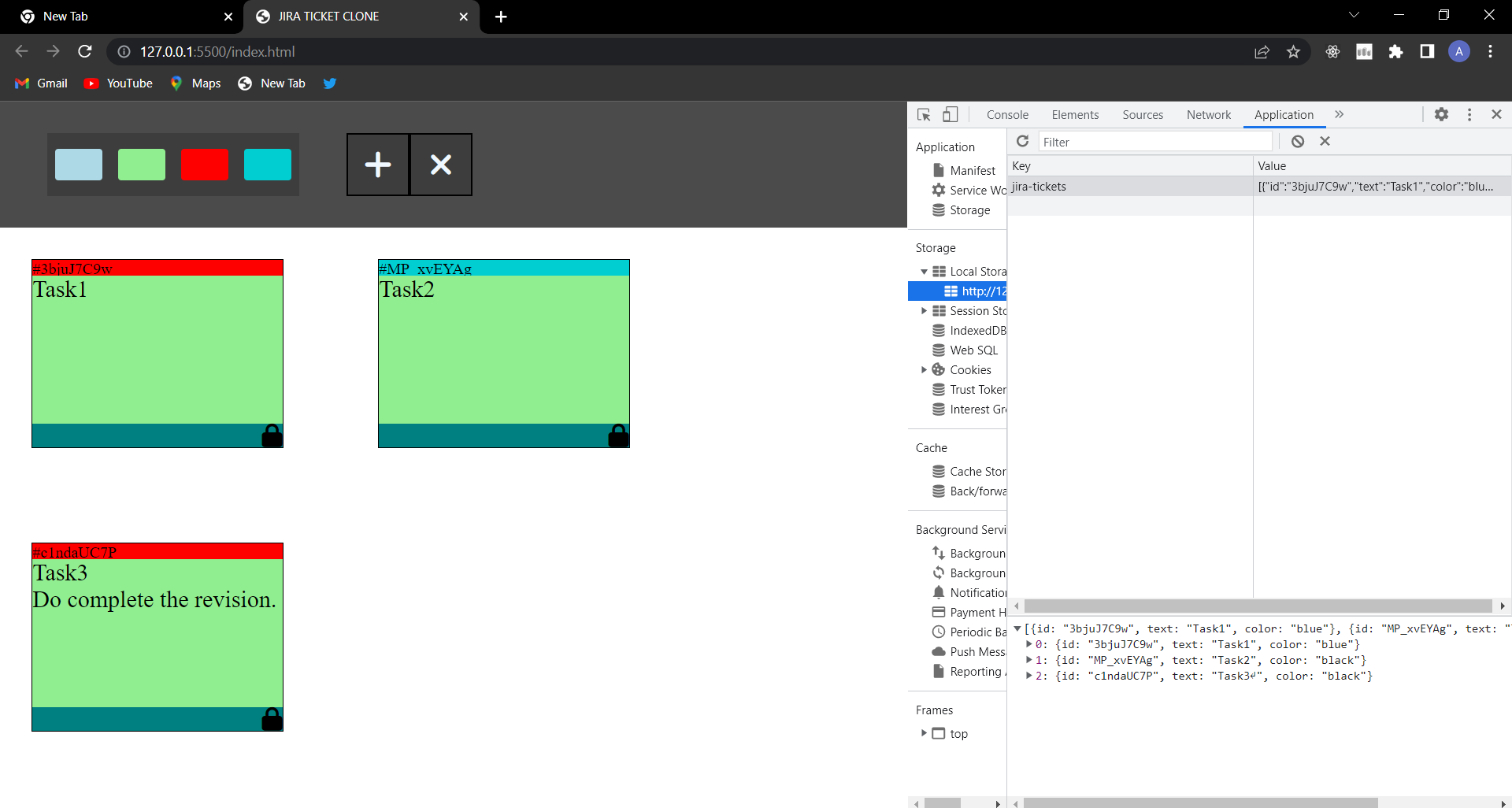
Task: Show more DevTools tabs chevron
Action: tap(1340, 114)
